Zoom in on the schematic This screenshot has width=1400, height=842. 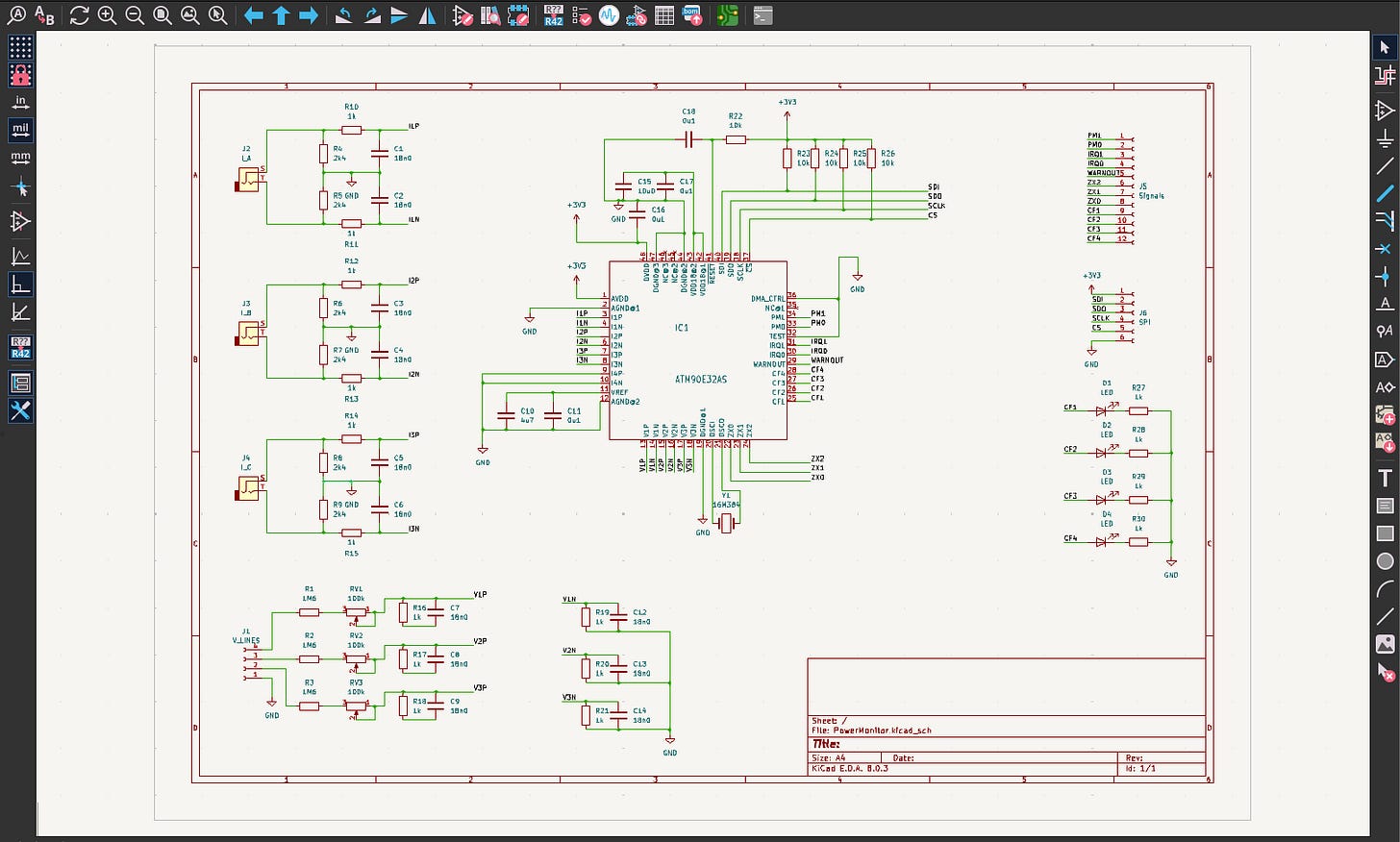click(x=107, y=15)
